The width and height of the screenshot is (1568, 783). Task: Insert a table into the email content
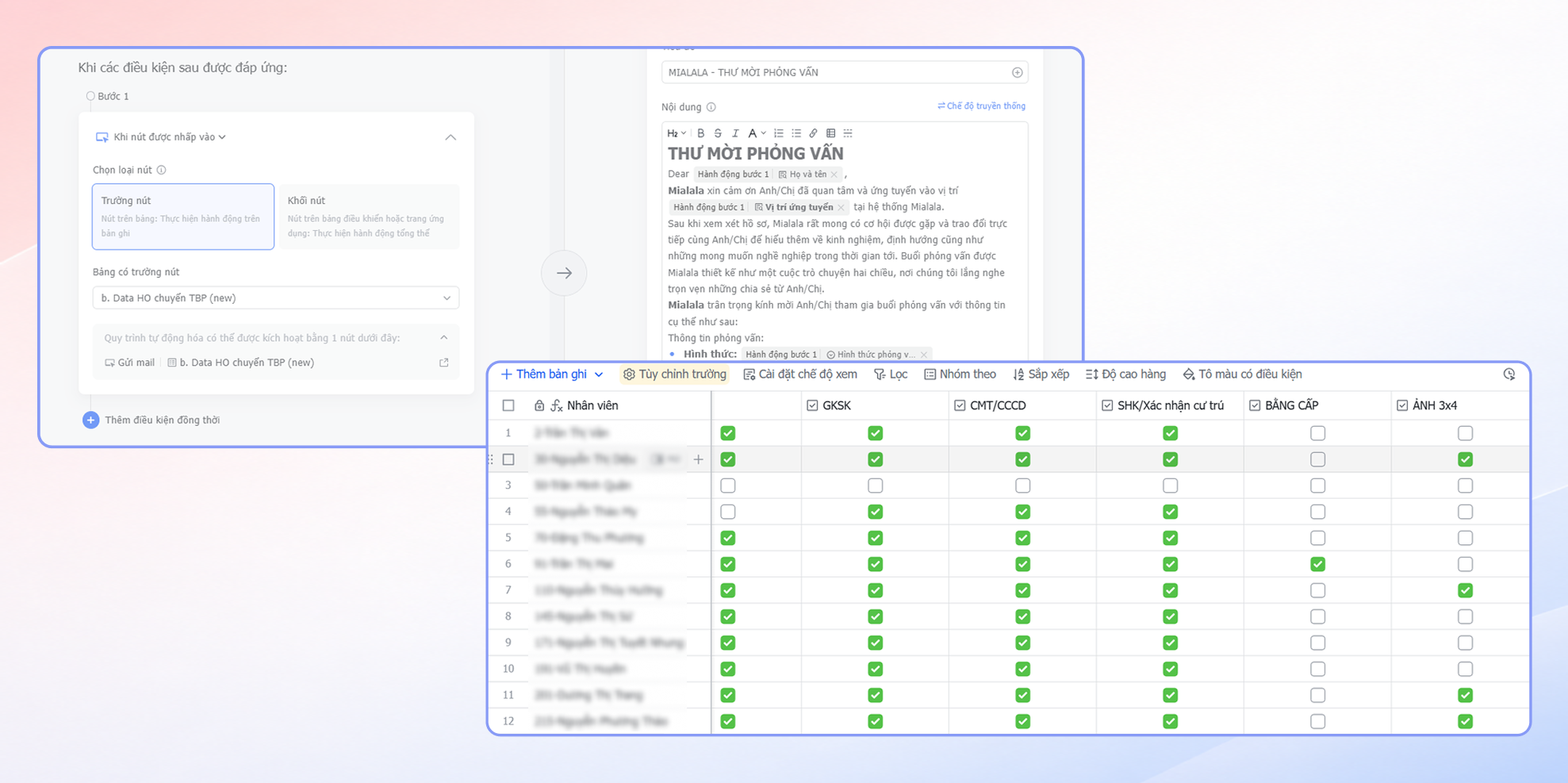(830, 133)
